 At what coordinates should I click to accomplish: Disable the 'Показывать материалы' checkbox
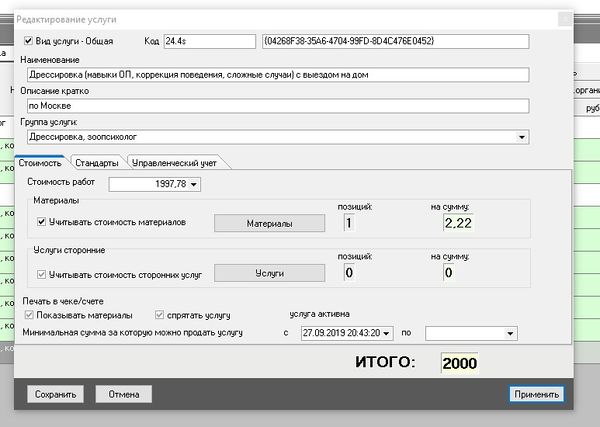click(28, 315)
